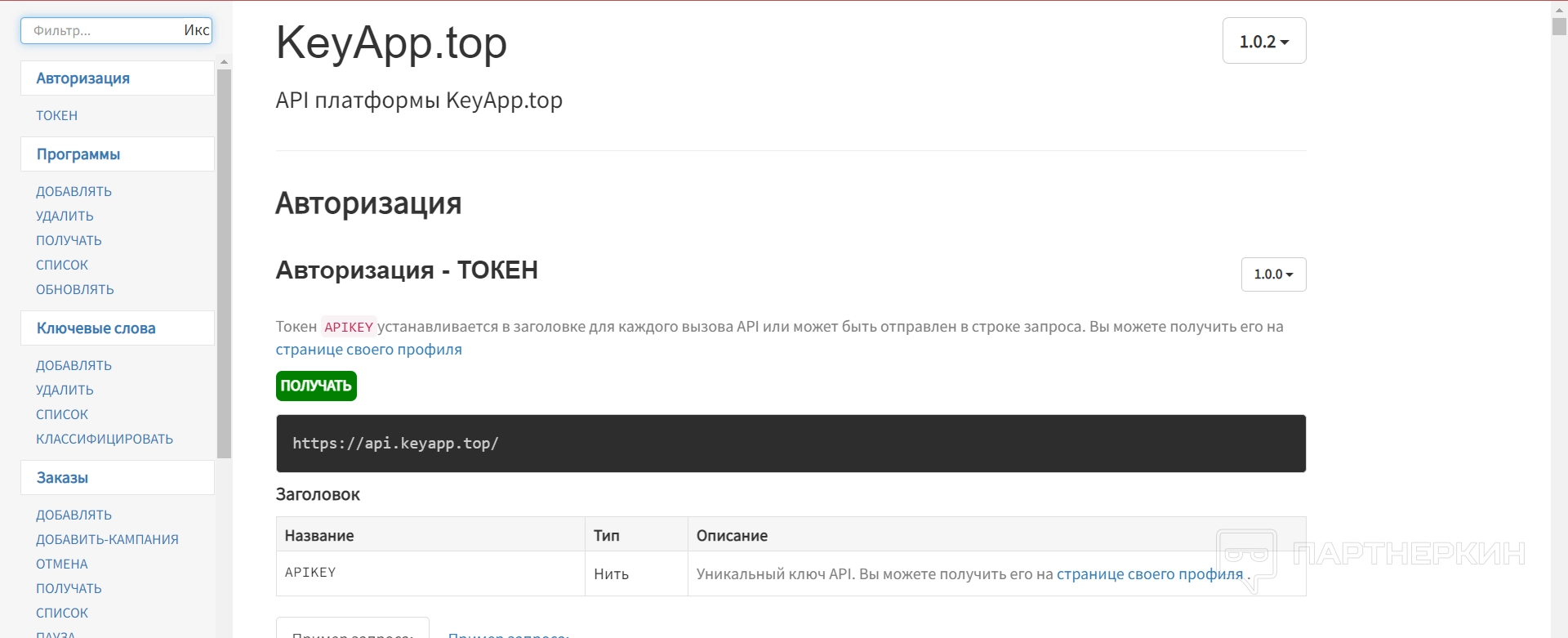Image resolution: width=1568 pixels, height=638 pixels.
Task: Click the subtitle 'API платформы KeyApp.top'
Action: [x=419, y=100]
